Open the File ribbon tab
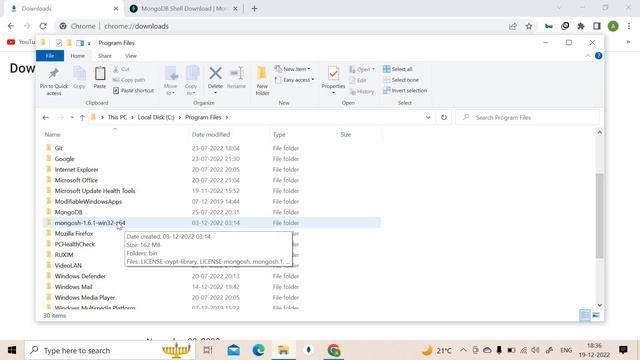This screenshot has width=640, height=360. [x=50, y=56]
